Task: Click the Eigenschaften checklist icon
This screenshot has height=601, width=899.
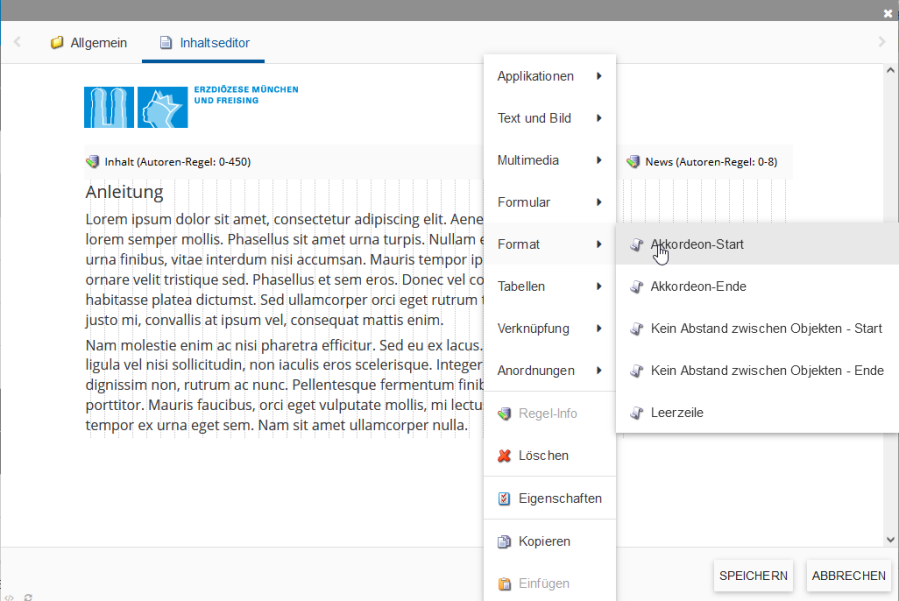Action: point(504,498)
